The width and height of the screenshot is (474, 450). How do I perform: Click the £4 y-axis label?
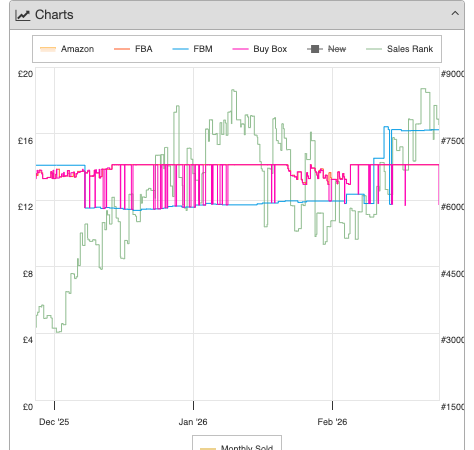(x=28, y=340)
